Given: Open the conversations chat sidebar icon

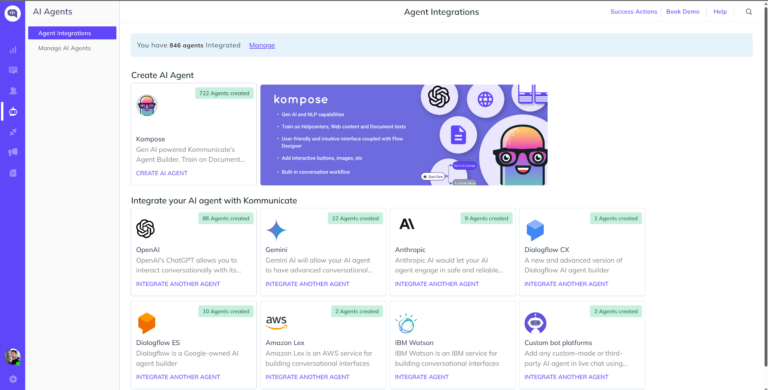Looking at the screenshot, I should [x=13, y=71].
